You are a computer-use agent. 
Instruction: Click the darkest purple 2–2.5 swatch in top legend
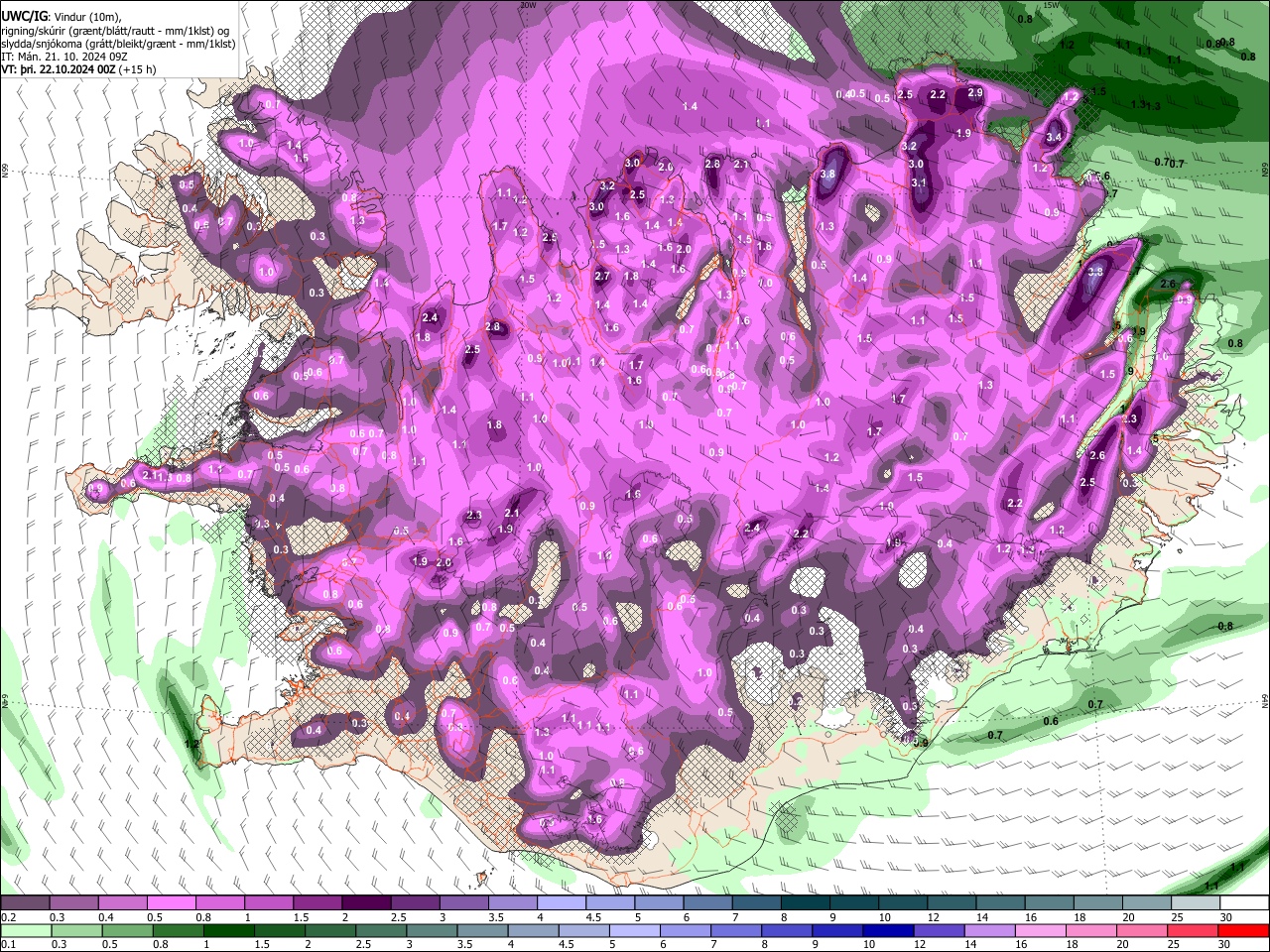tap(365, 903)
